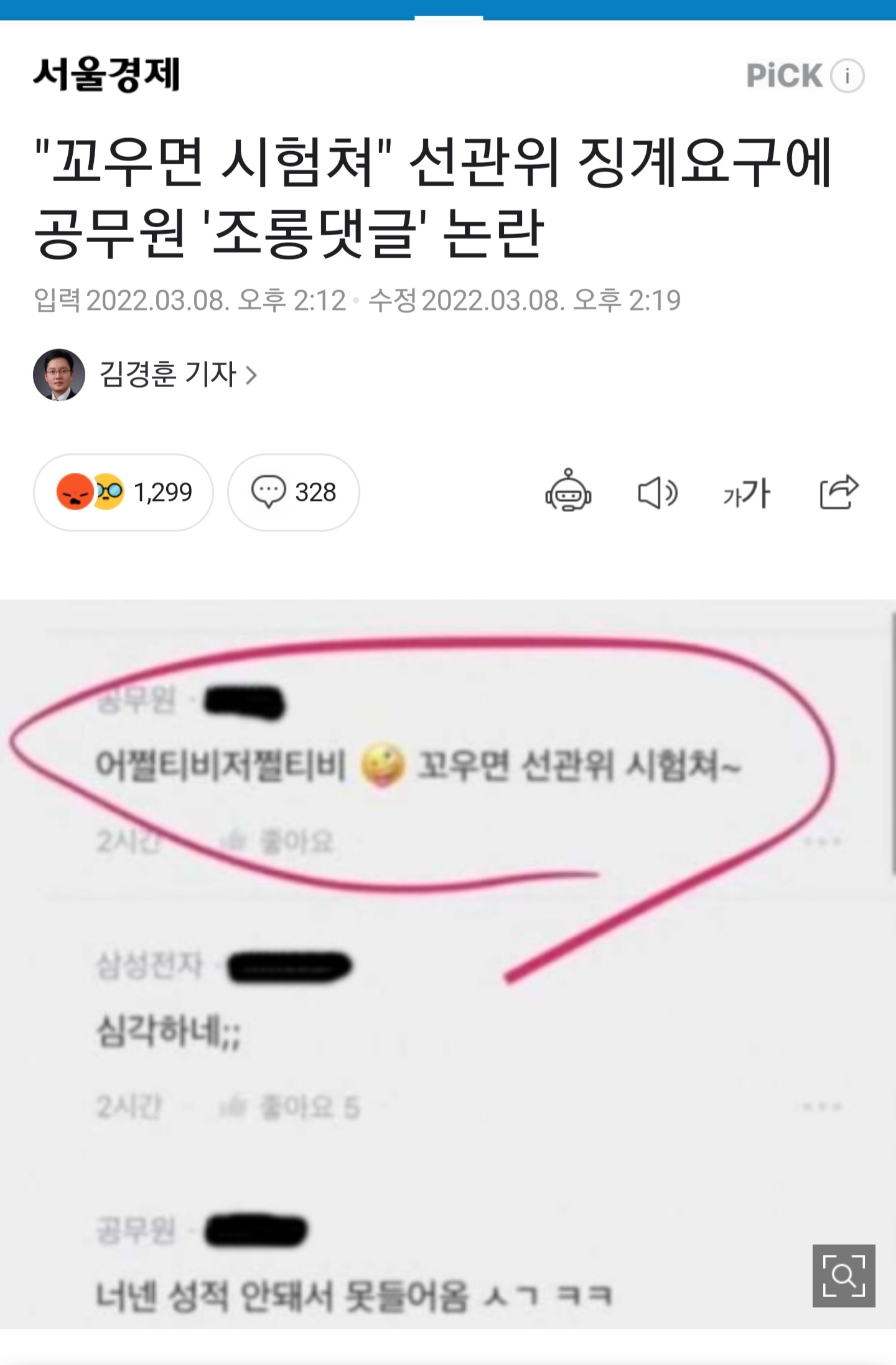This screenshot has height=1365, width=896.
Task: Tap the 심각하네;; comment in image
Action: (169, 1032)
